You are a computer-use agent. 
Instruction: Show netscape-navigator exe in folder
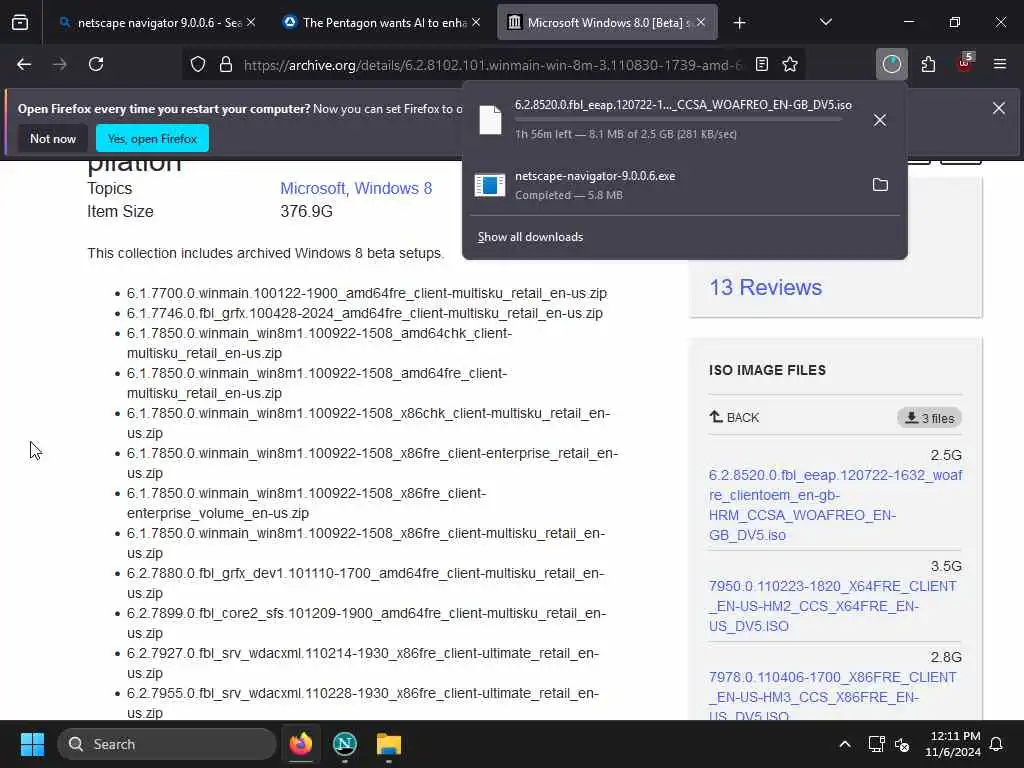pyautogui.click(x=880, y=185)
